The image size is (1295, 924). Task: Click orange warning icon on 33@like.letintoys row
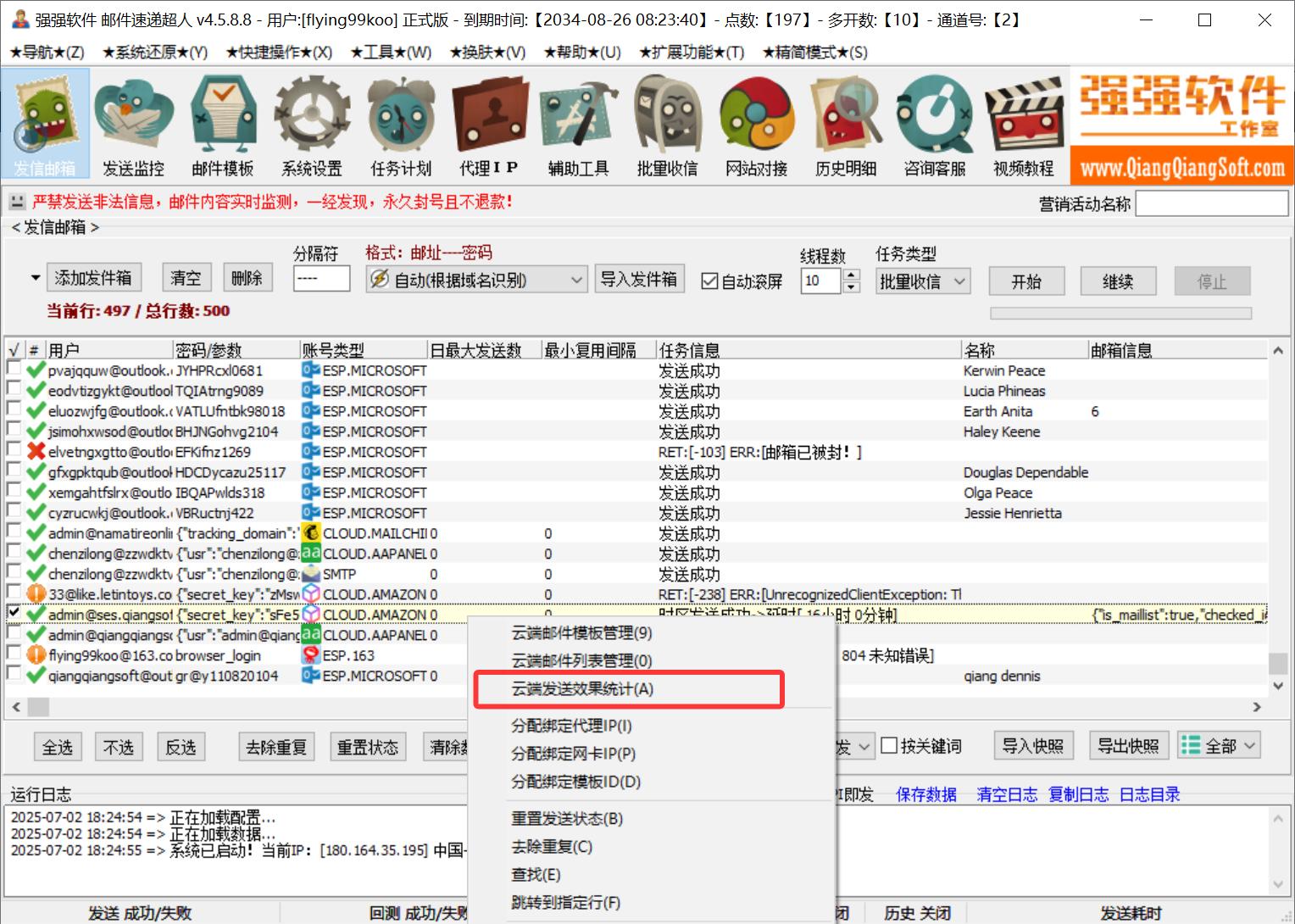tap(36, 594)
